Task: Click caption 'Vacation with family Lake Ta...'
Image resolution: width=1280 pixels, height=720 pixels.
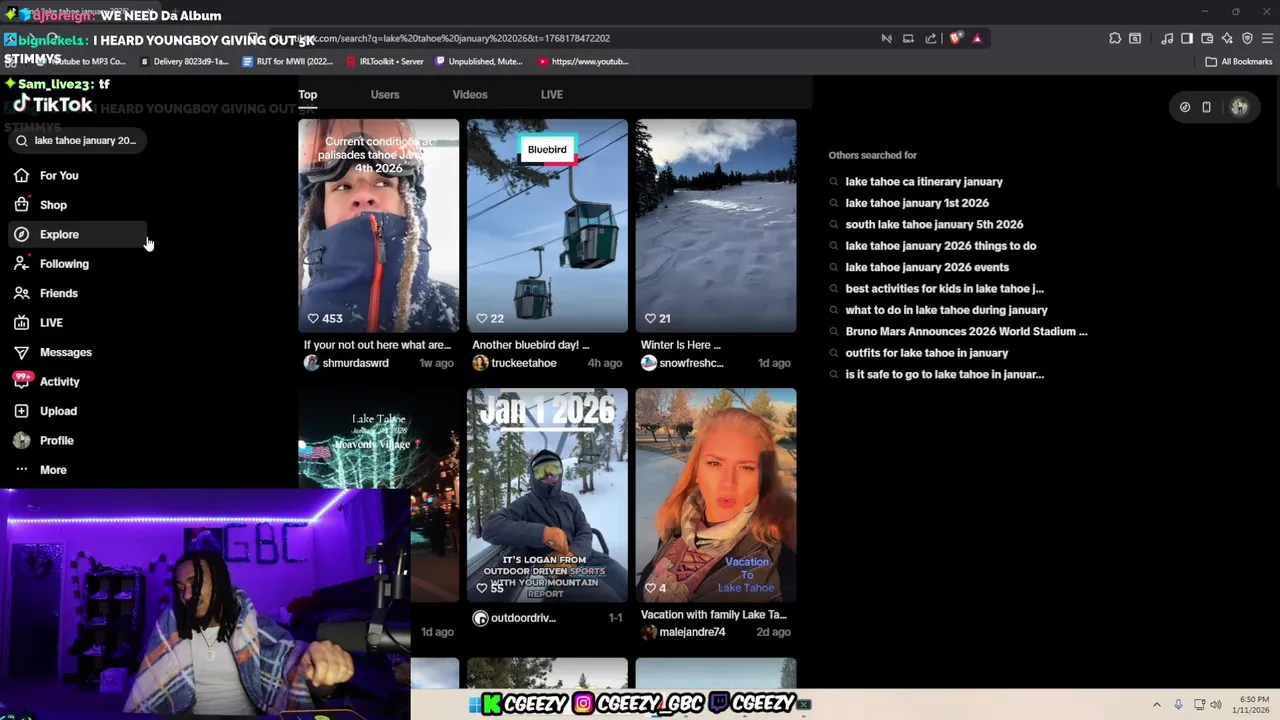Action: [713, 615]
